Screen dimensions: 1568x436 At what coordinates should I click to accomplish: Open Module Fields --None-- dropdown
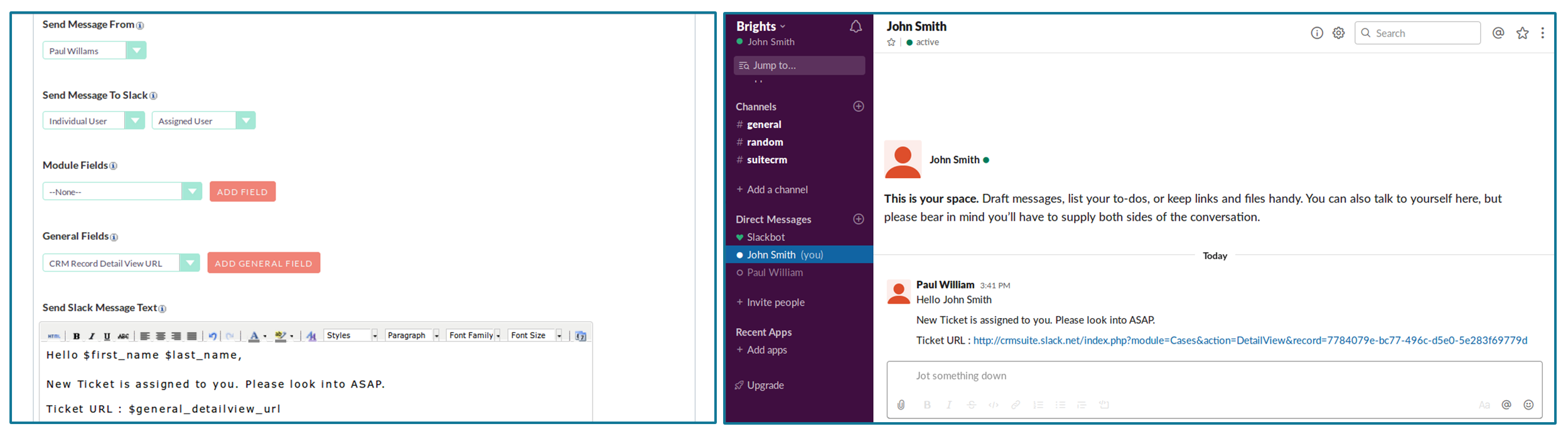tap(122, 191)
